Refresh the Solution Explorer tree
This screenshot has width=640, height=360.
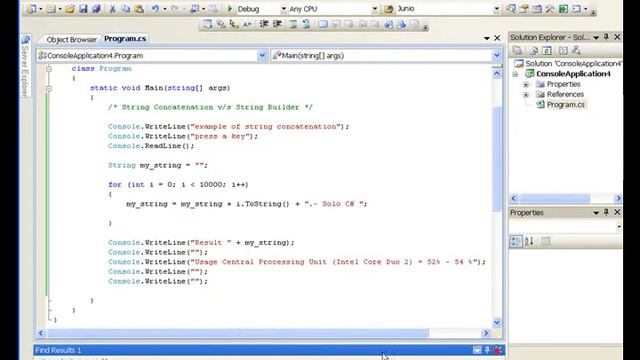tap(547, 51)
